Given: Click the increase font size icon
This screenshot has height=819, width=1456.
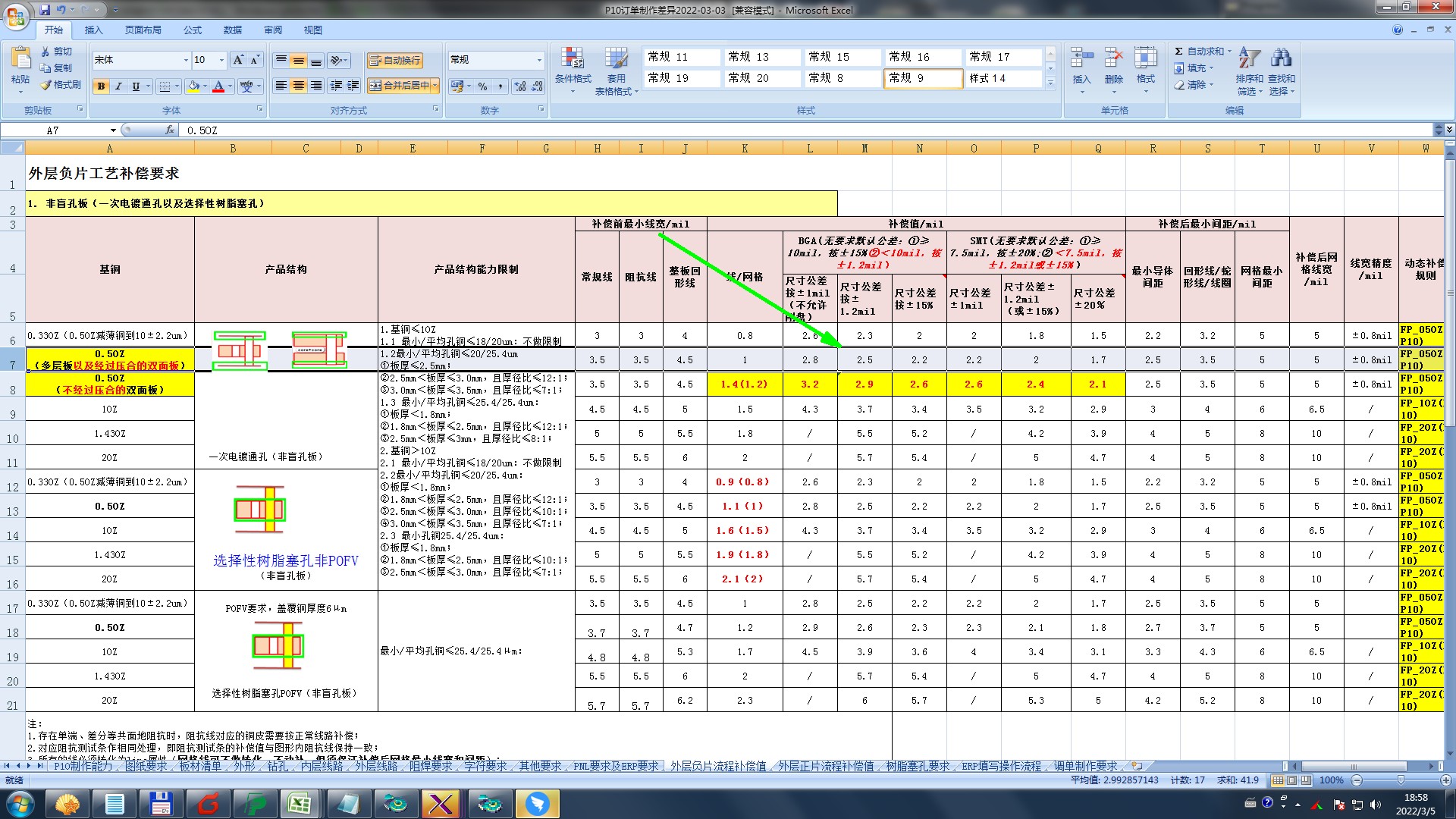Looking at the screenshot, I should (238, 60).
